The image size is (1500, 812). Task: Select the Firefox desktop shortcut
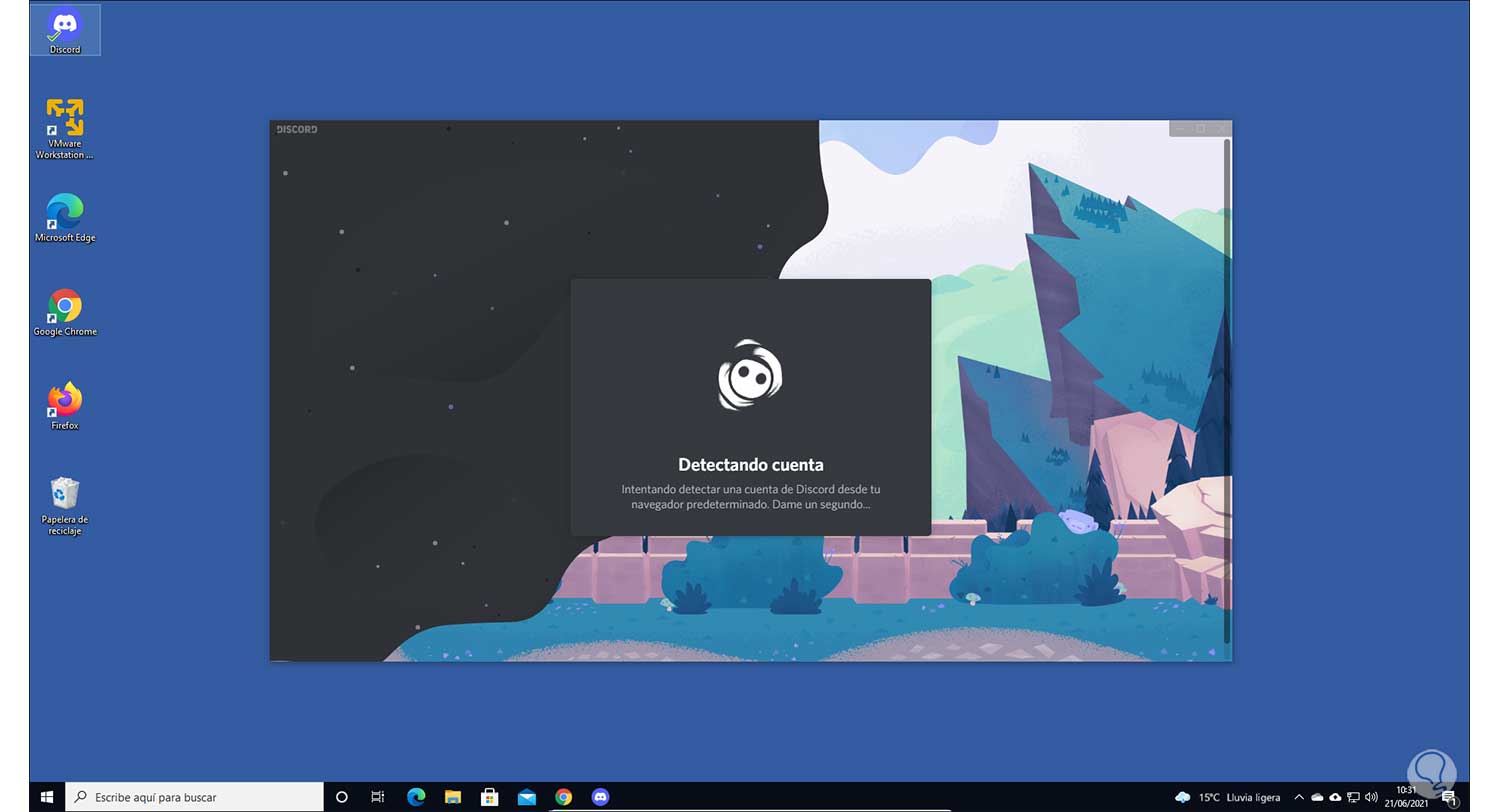click(65, 405)
